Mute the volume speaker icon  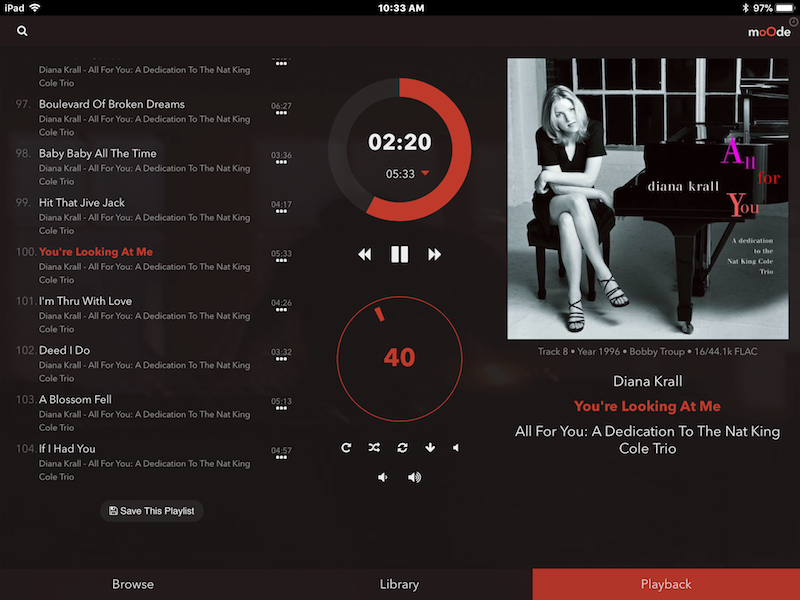[x=456, y=447]
